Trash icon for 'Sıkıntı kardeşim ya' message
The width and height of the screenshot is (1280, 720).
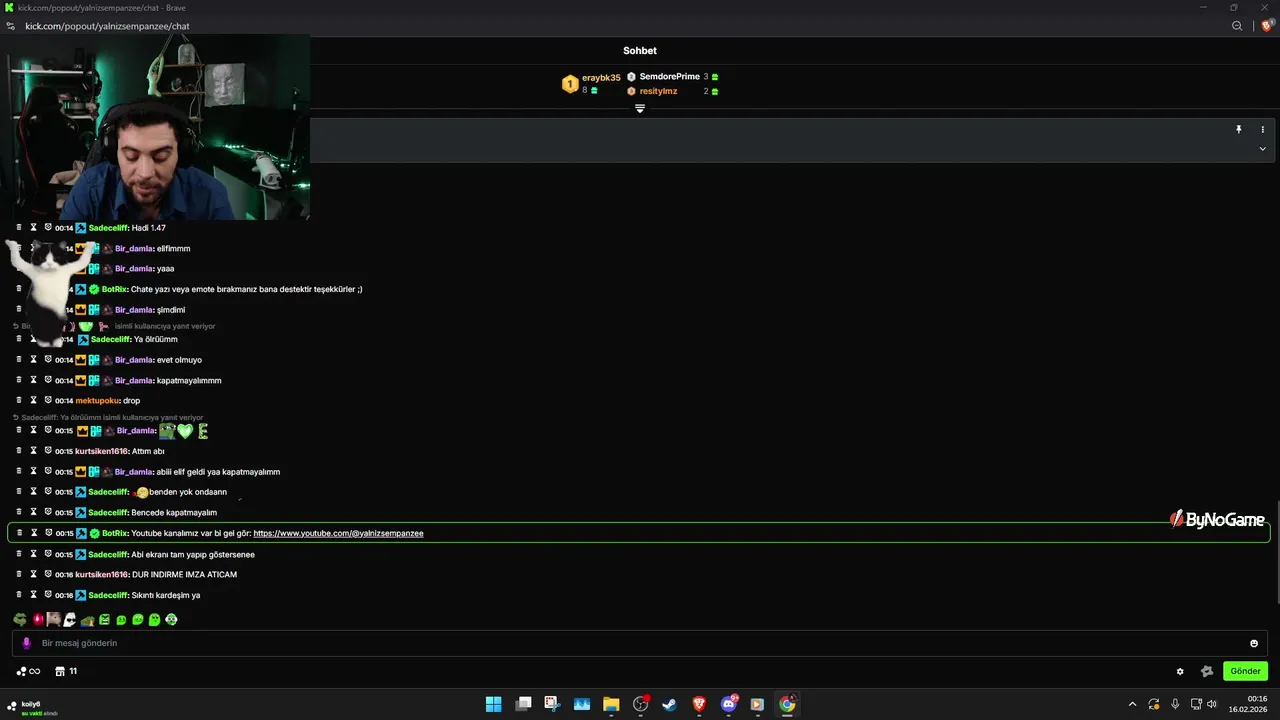[x=18, y=595]
